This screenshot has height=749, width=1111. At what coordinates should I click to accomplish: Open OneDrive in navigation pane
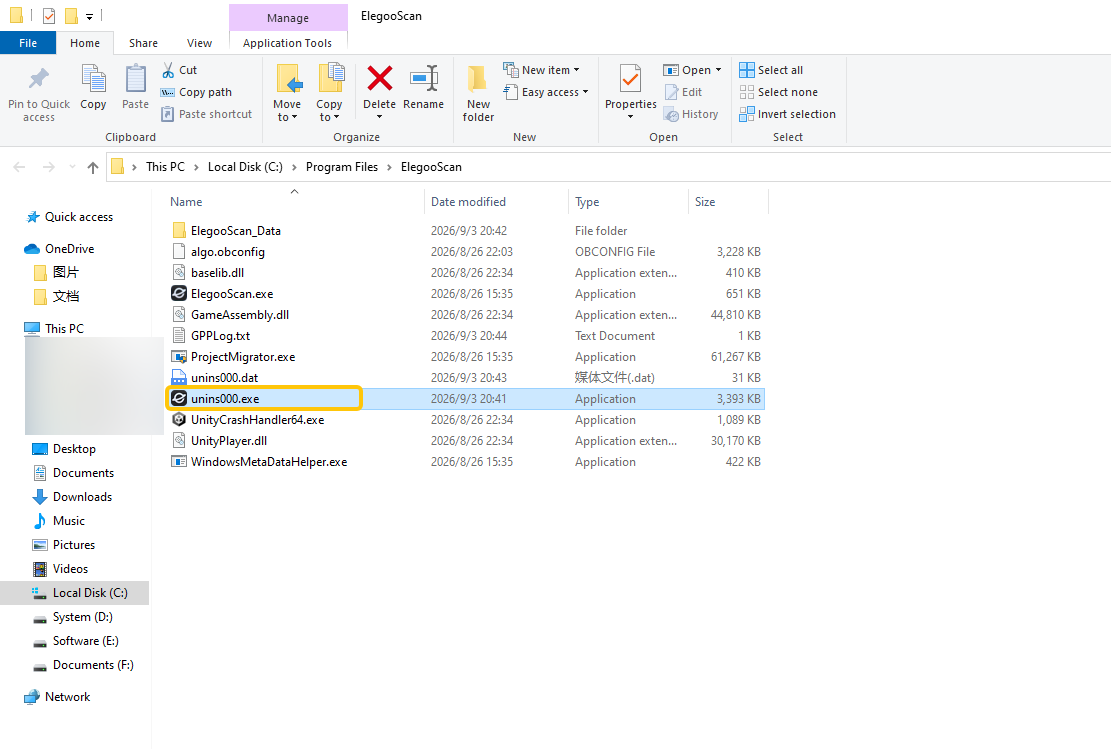click(69, 249)
